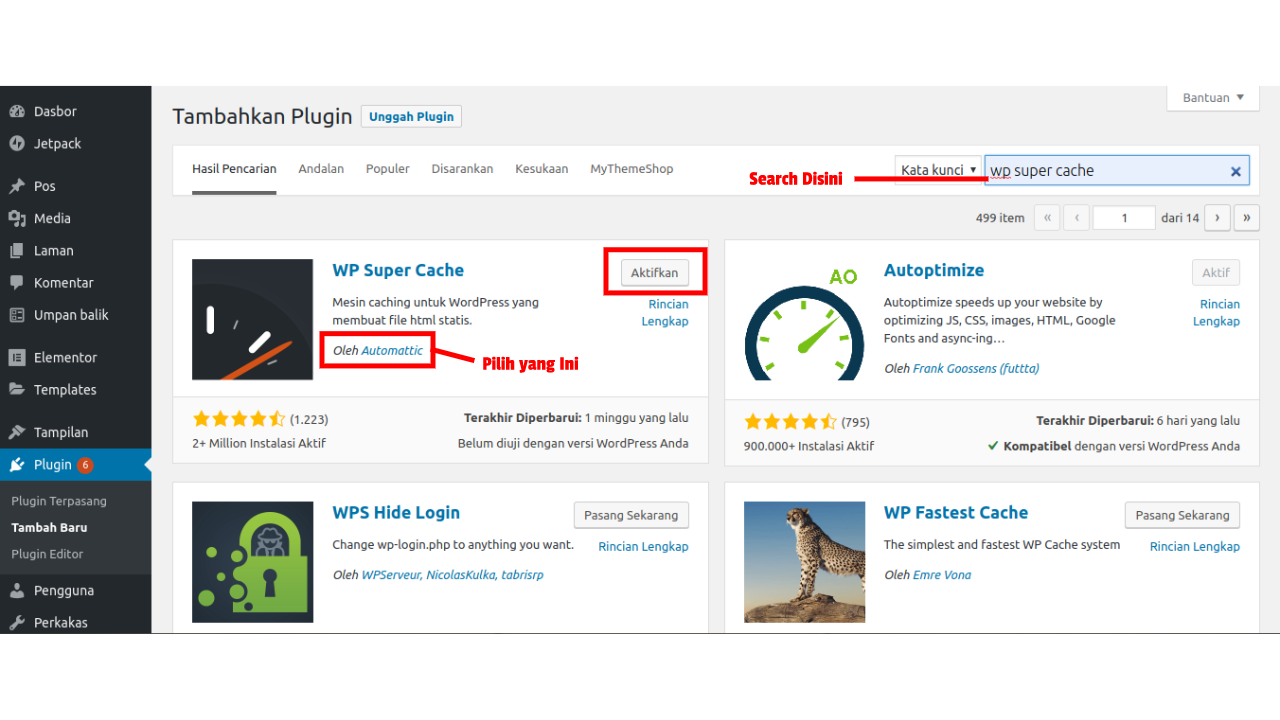Screen dimensions: 1280x720
Task: Switch to the Populer tab
Action: (x=388, y=169)
